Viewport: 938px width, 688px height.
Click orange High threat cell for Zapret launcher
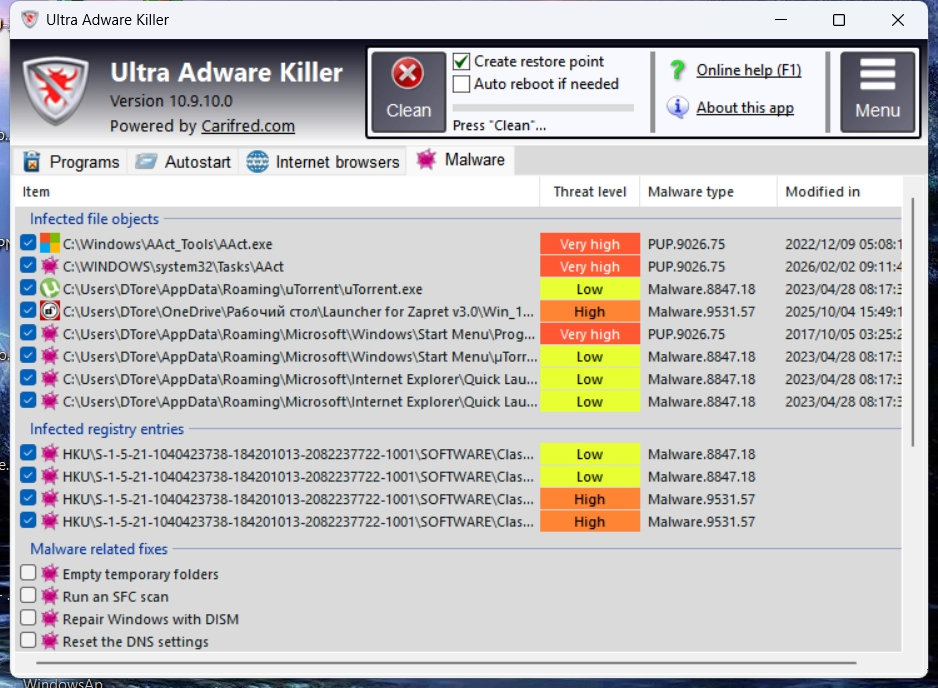pos(590,312)
